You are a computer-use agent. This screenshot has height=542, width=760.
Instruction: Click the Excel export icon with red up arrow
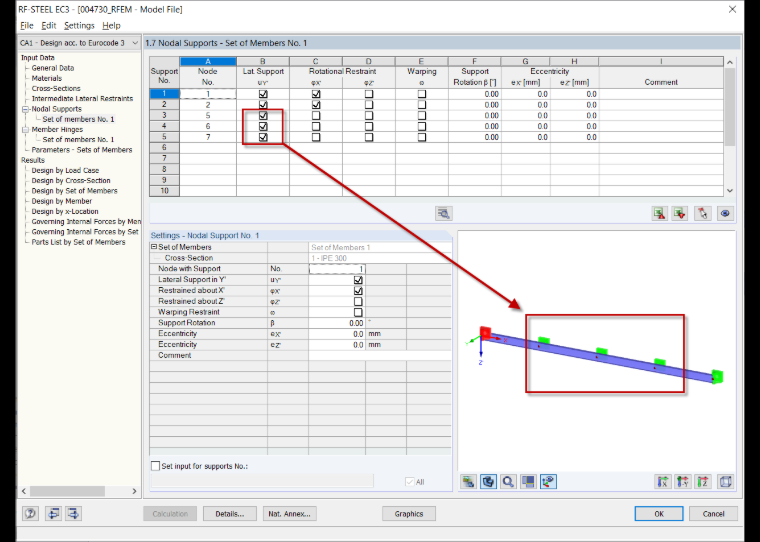659,213
